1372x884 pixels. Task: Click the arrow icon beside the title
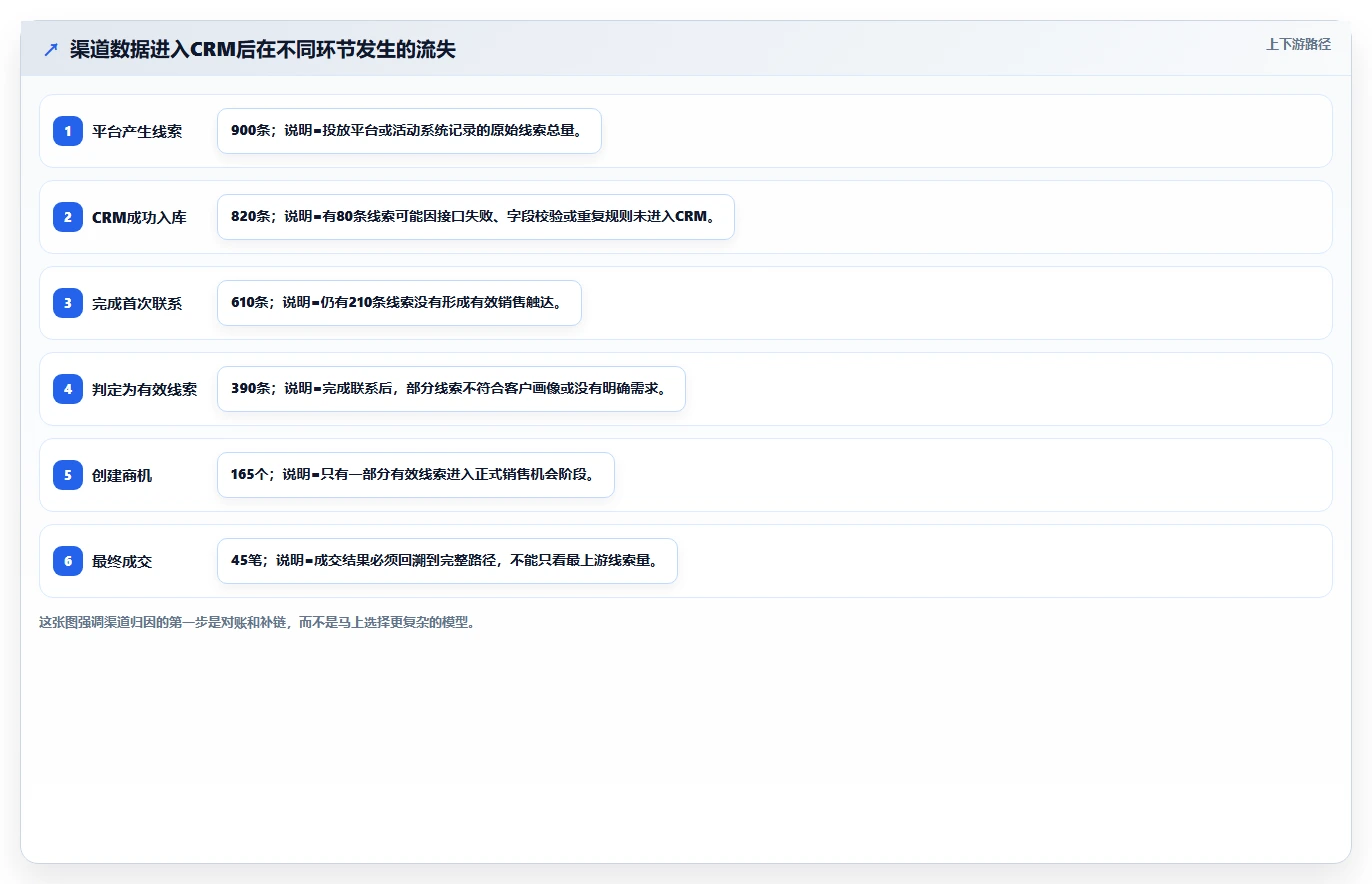pyautogui.click(x=51, y=49)
